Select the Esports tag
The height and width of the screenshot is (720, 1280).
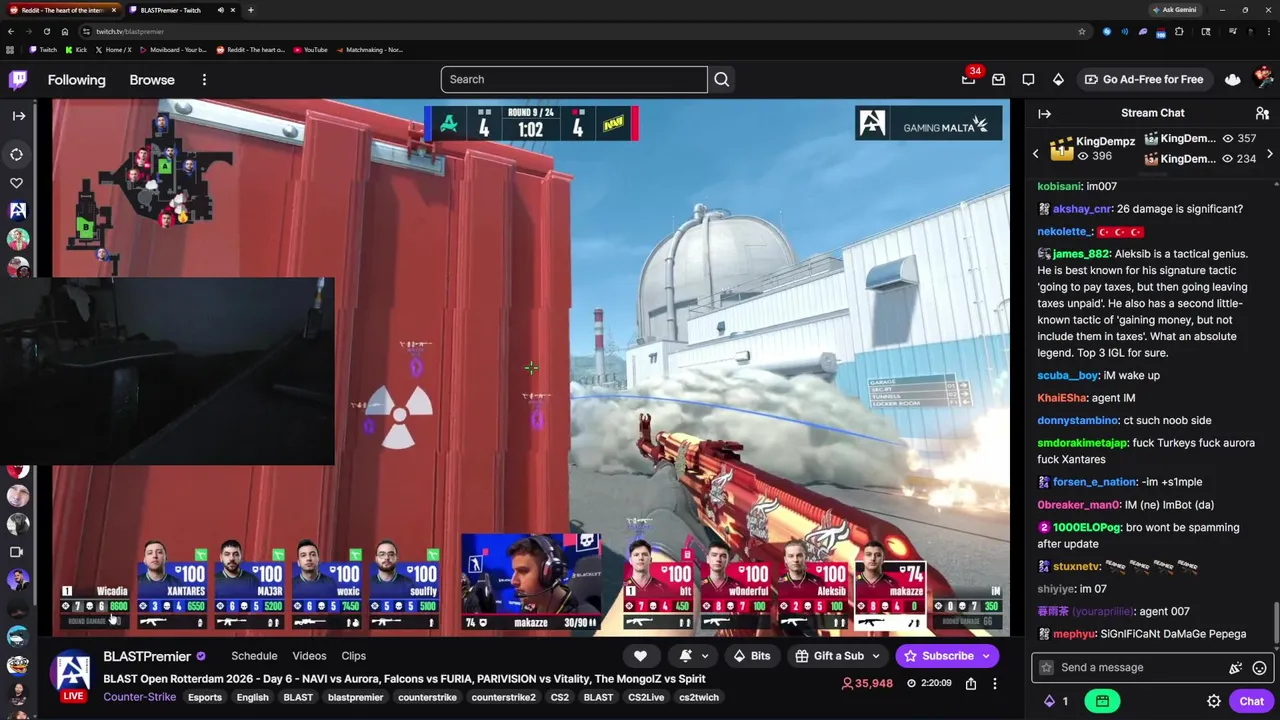[205, 697]
